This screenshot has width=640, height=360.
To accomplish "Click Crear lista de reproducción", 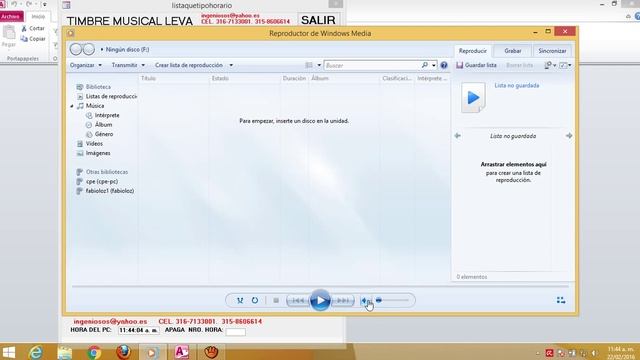I will tap(189, 65).
